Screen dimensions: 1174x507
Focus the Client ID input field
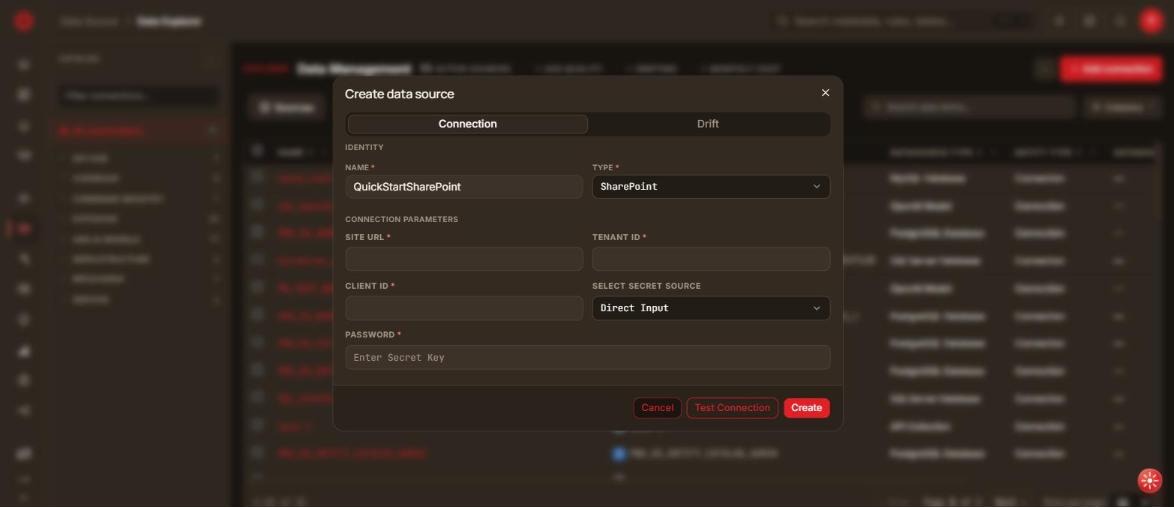coord(463,308)
